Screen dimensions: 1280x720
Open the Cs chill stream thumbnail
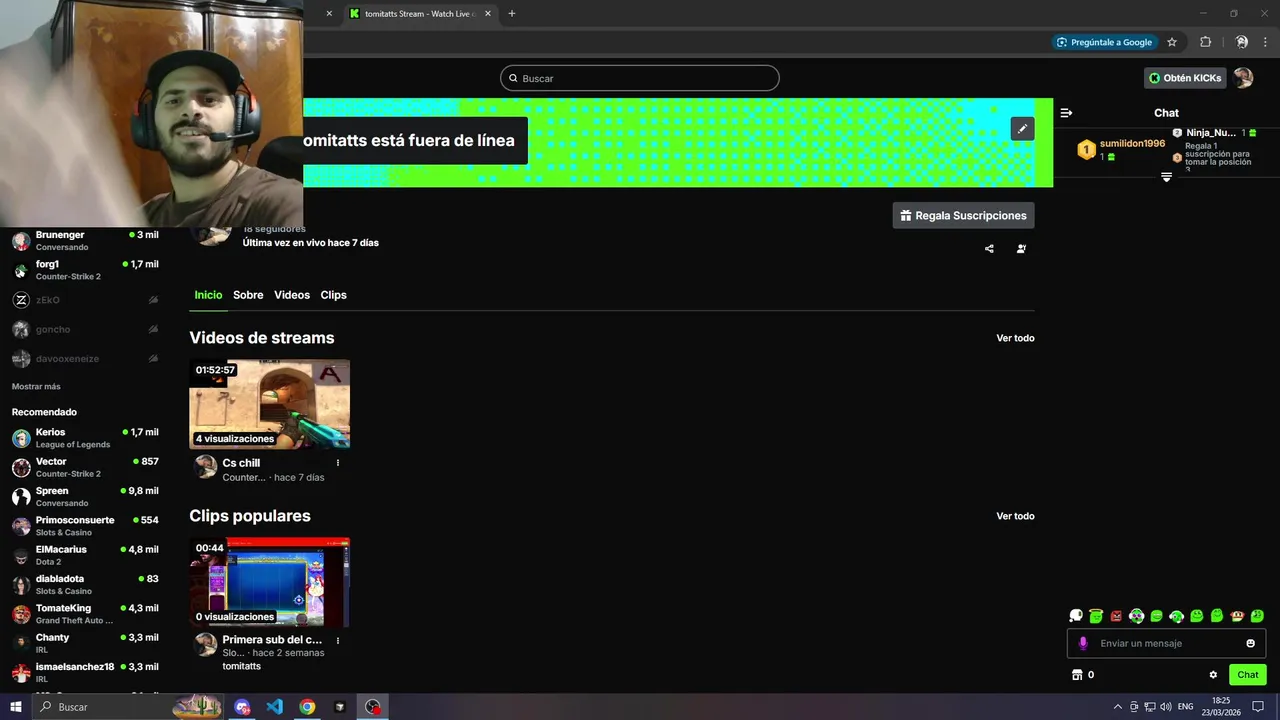(269, 404)
